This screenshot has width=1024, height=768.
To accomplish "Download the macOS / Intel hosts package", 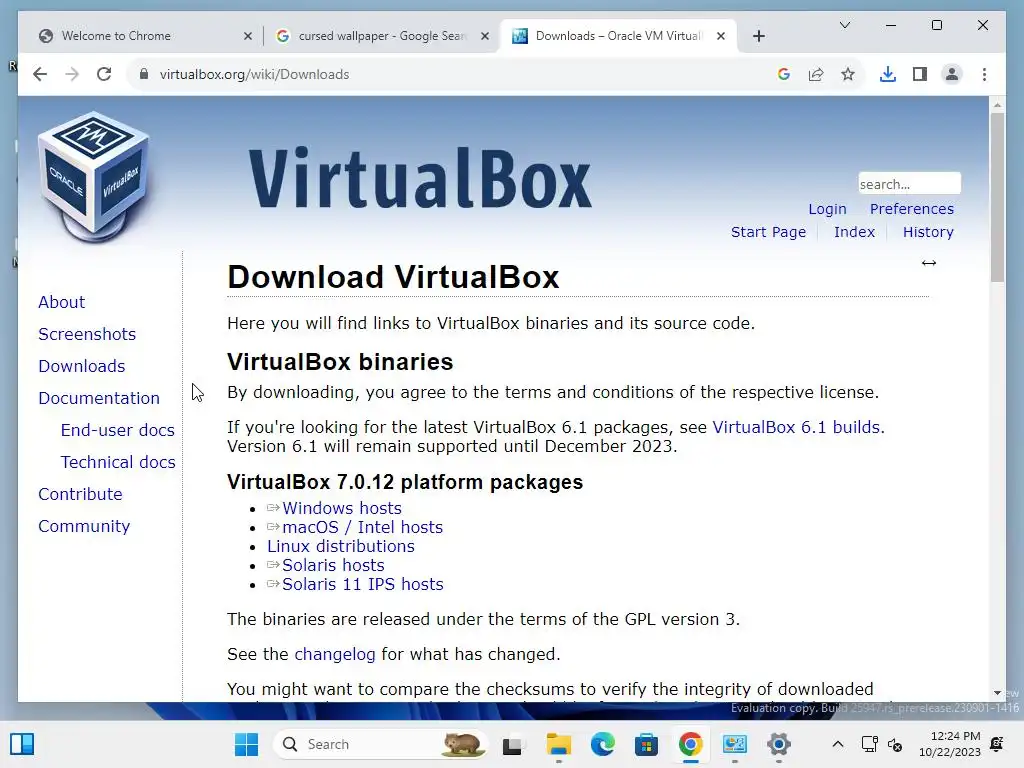I will (x=362, y=527).
